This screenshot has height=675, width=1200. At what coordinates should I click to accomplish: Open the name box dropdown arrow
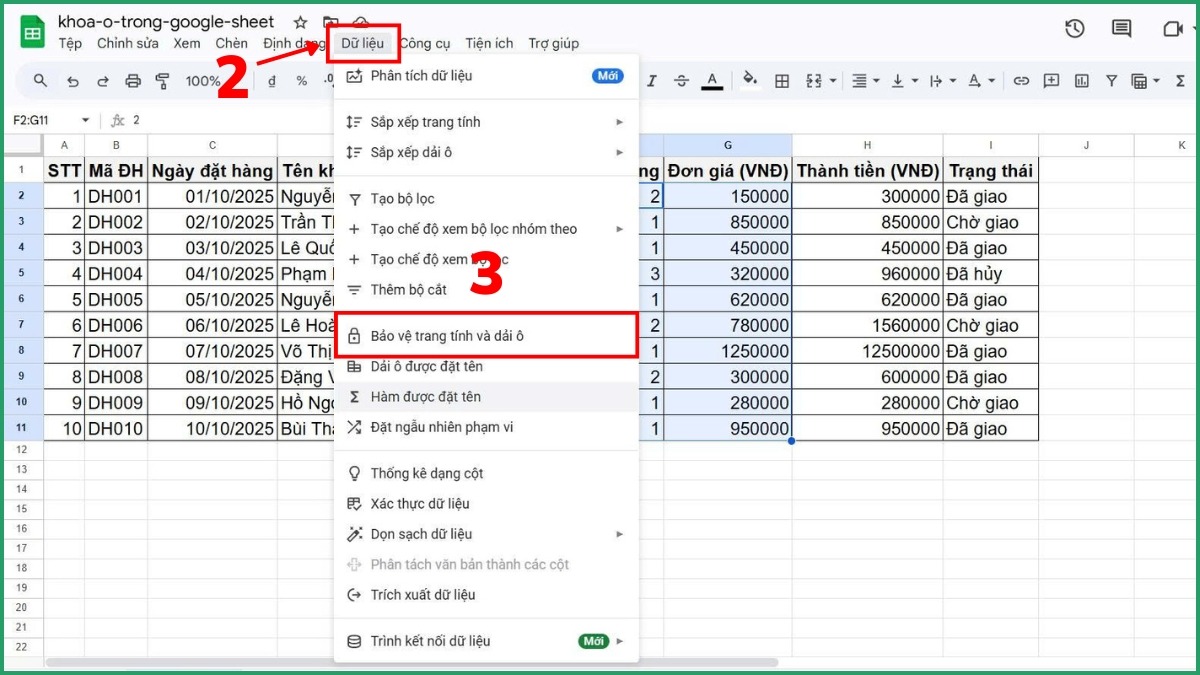(85, 120)
